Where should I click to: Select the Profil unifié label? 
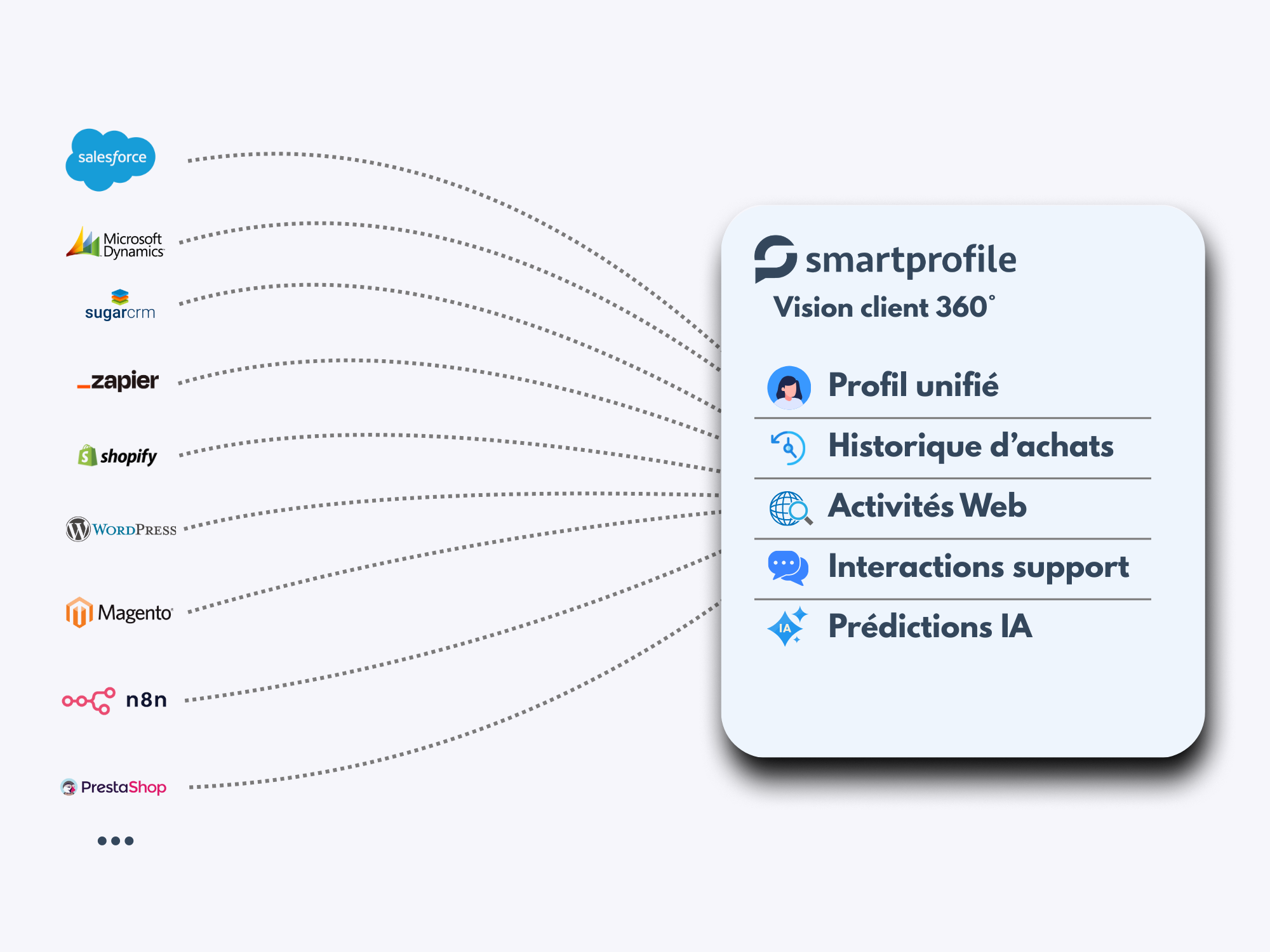click(x=913, y=385)
